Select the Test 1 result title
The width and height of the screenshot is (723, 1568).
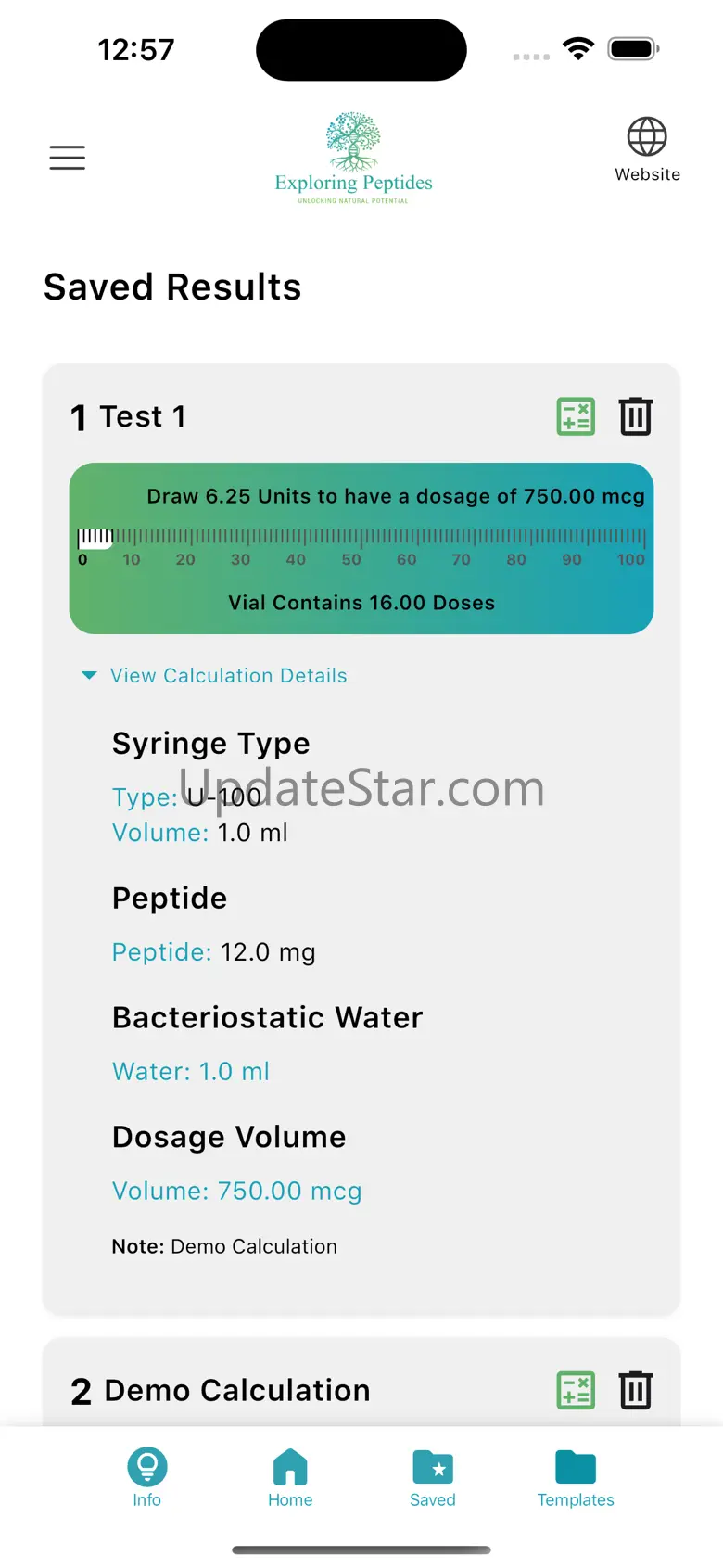pyautogui.click(x=142, y=417)
